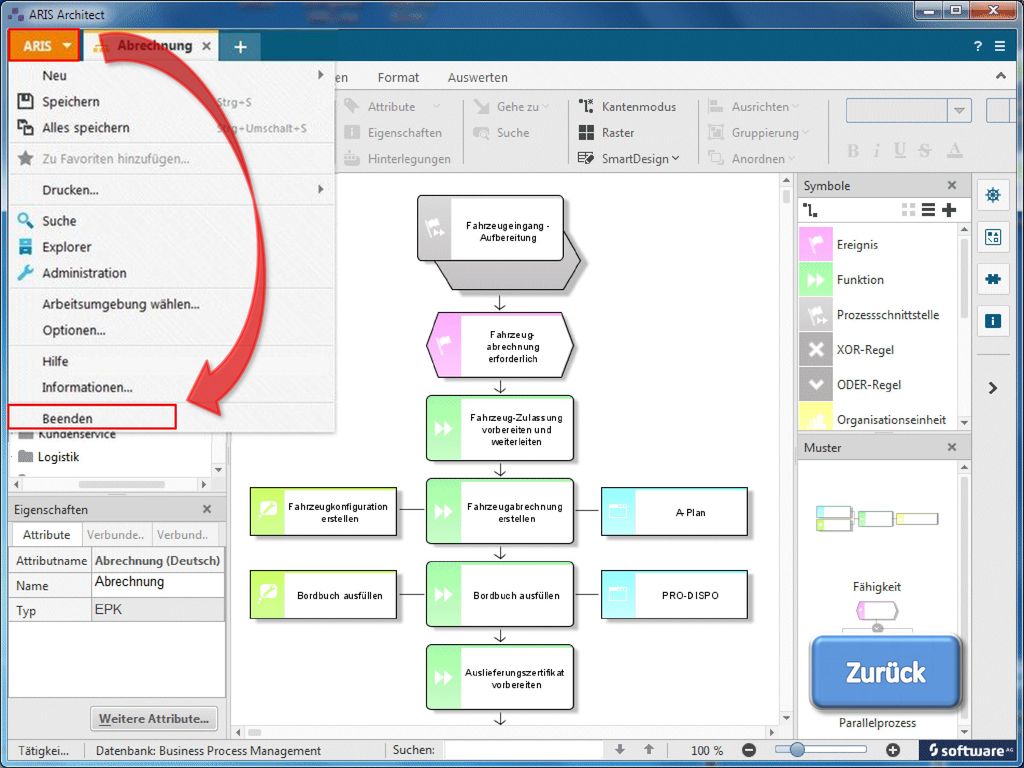1024x768 pixels.
Task: Click Hinterlegungen toolbar button
Action: click(x=397, y=159)
